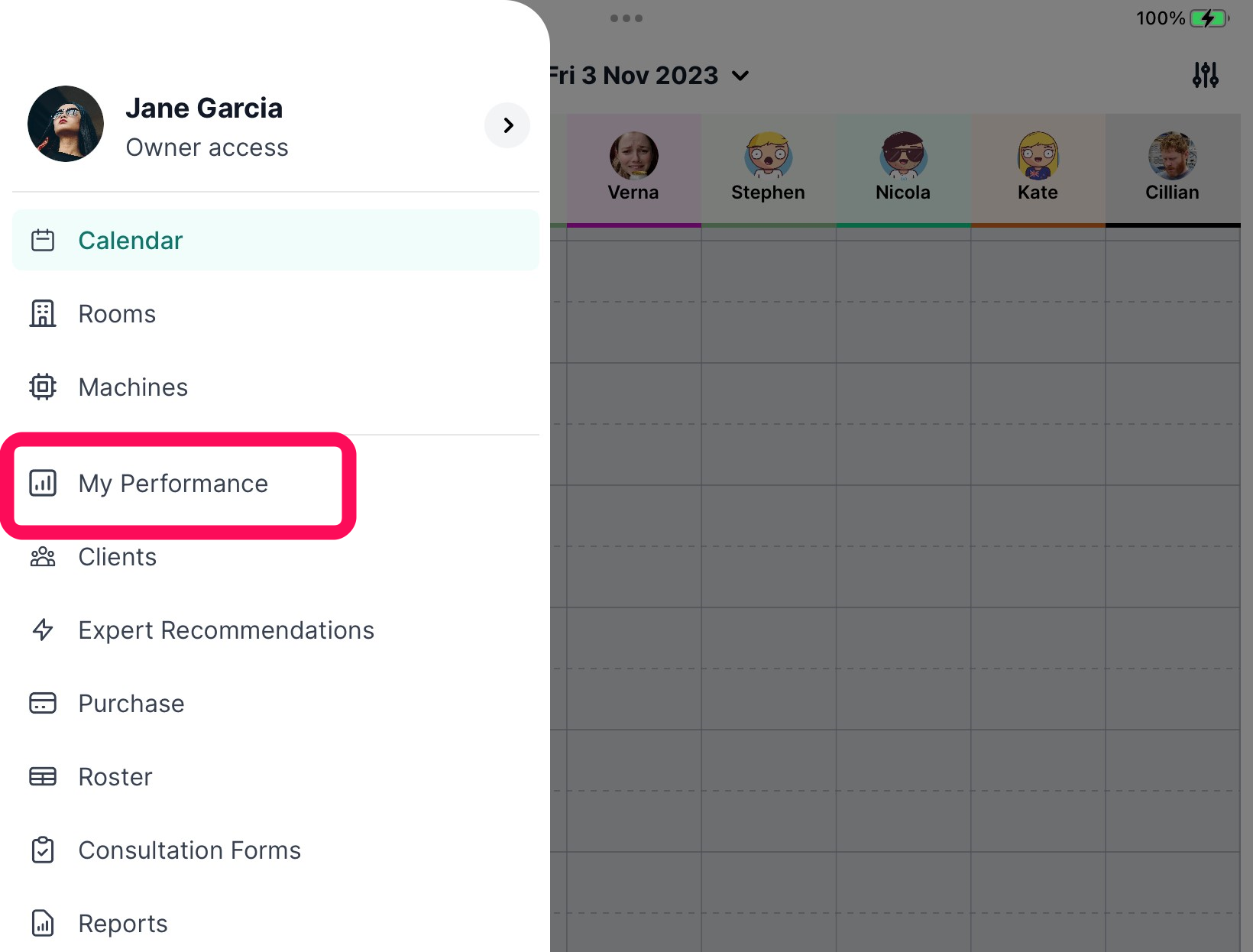Screen dimensions: 1253x952
Task: Expand Jane Garcia profile chevron
Action: point(508,125)
